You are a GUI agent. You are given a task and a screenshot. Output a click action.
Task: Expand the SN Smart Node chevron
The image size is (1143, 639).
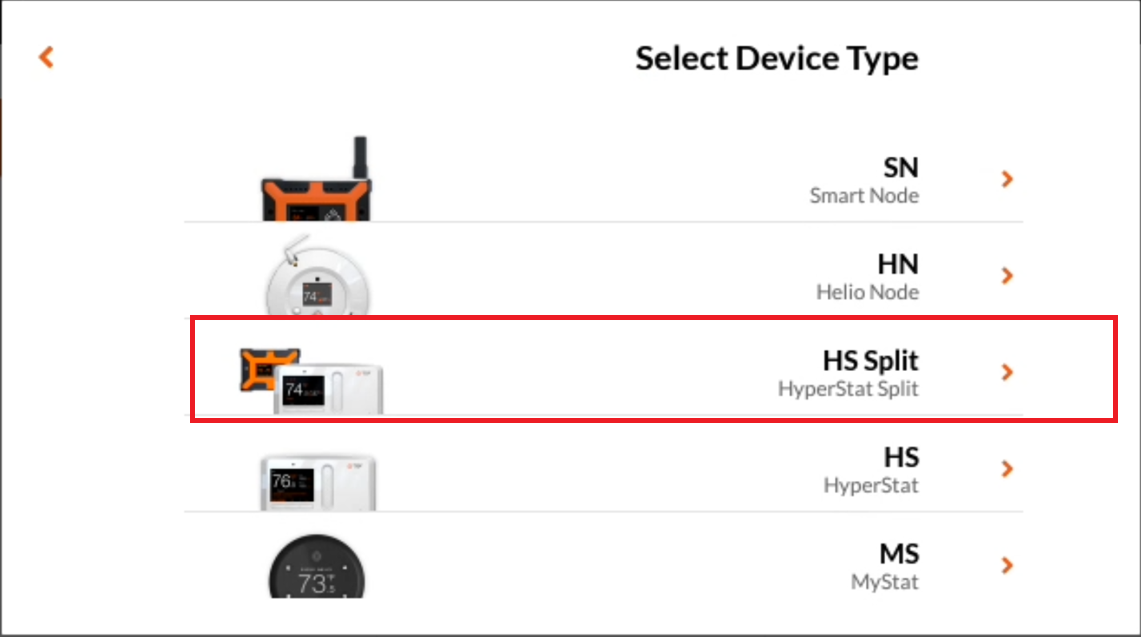click(x=1007, y=179)
